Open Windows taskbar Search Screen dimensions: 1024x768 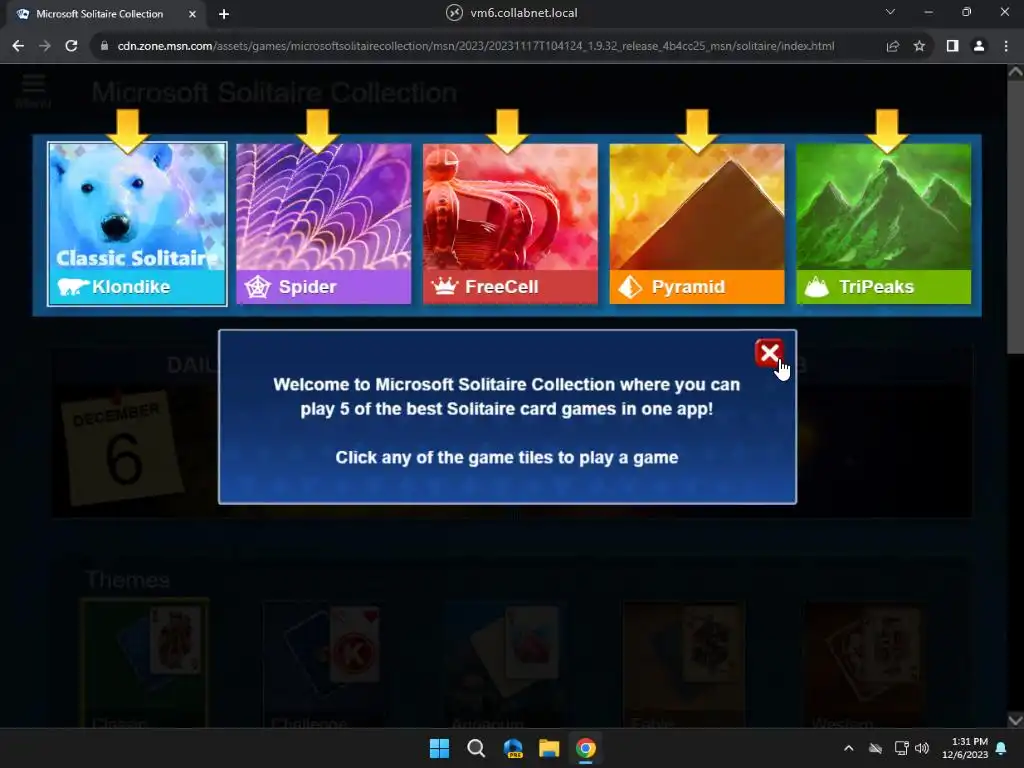pos(476,748)
